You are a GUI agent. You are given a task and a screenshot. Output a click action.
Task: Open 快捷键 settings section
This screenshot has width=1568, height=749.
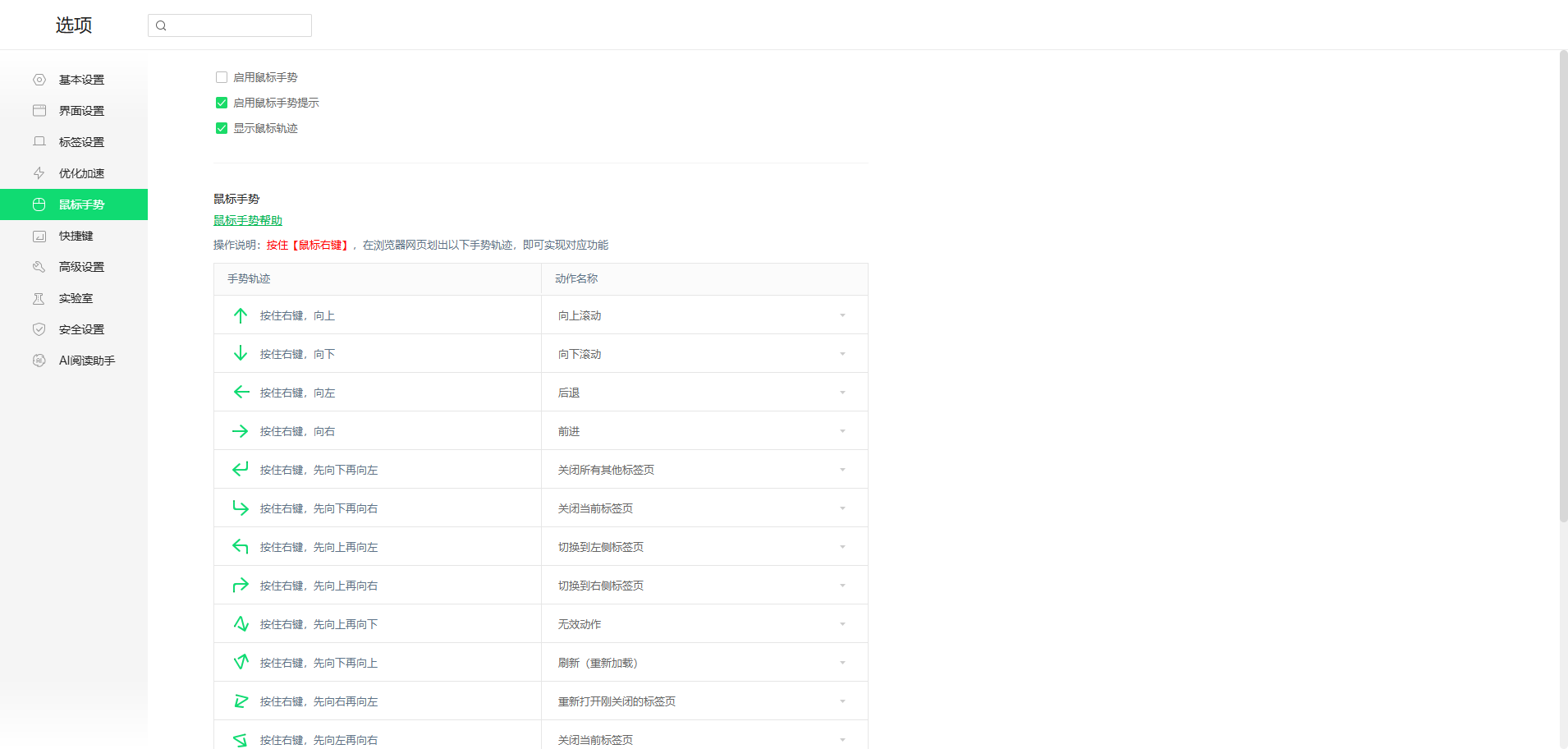point(74,236)
